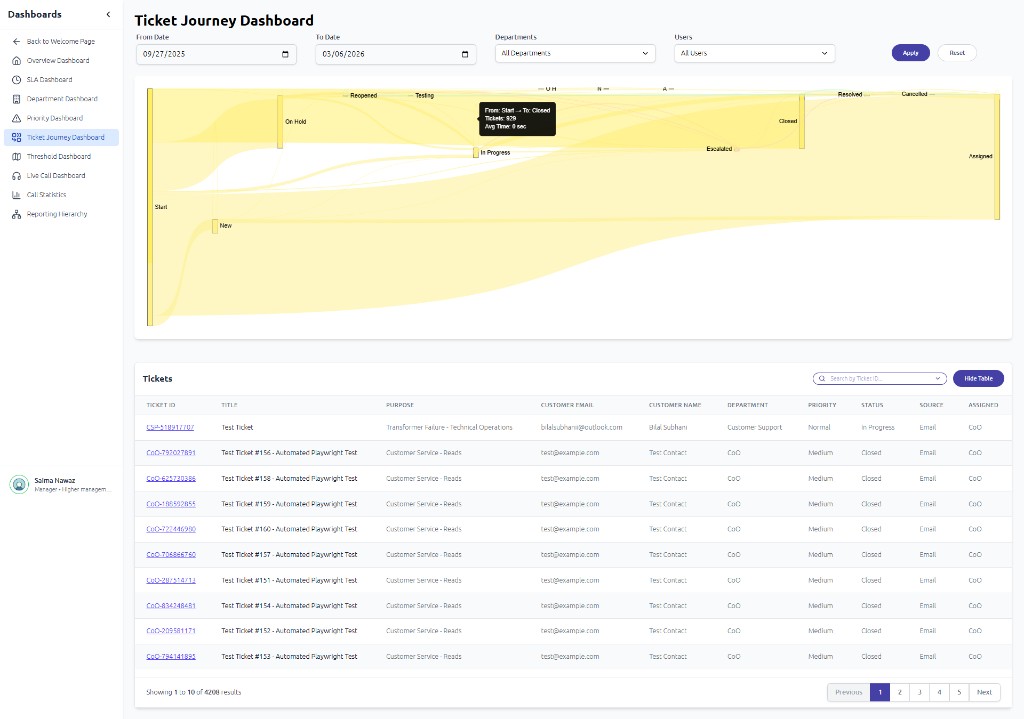The height and width of the screenshot is (719, 1024).
Task: Open the From Date calendar picker
Action: point(285,54)
